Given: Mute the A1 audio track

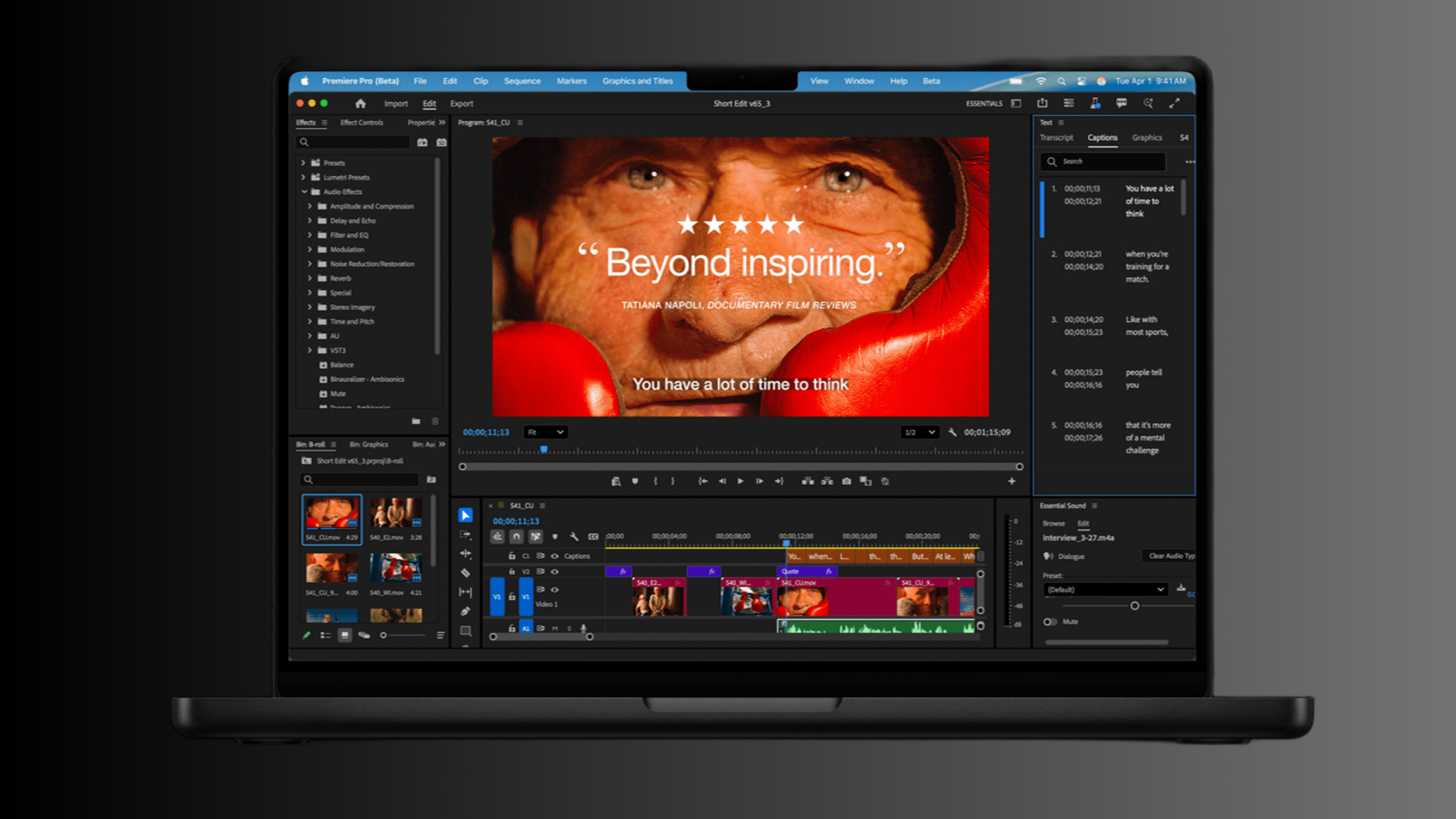Looking at the screenshot, I should [554, 628].
